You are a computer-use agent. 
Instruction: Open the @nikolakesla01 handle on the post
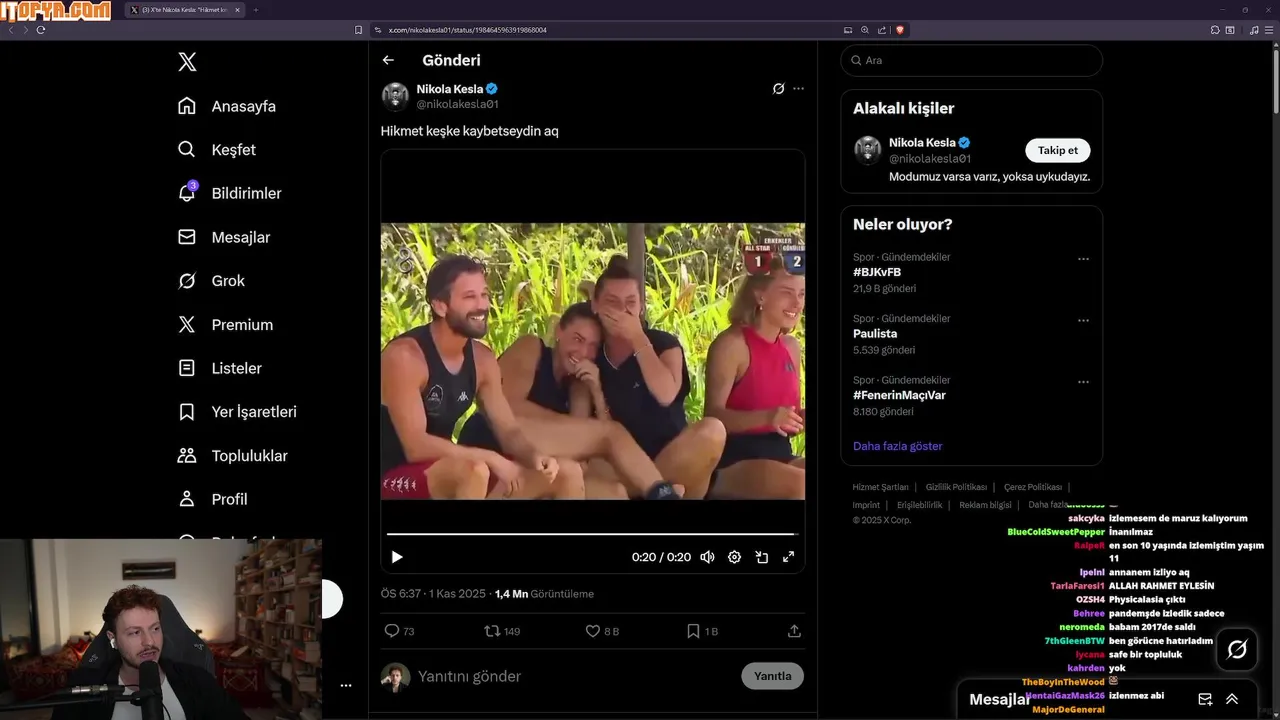tap(457, 104)
